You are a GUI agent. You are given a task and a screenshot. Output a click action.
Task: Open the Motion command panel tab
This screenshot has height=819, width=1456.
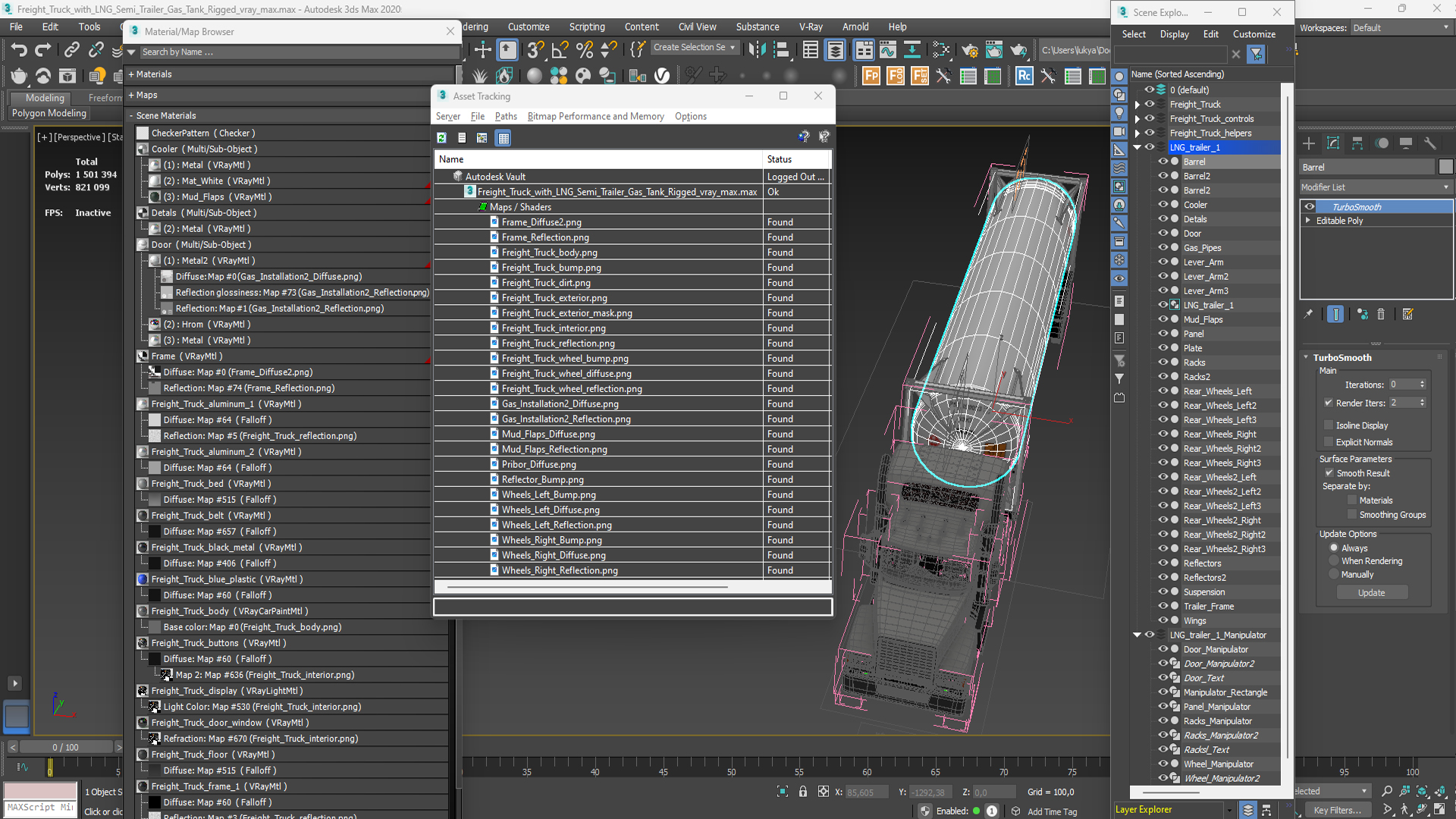(x=1382, y=143)
